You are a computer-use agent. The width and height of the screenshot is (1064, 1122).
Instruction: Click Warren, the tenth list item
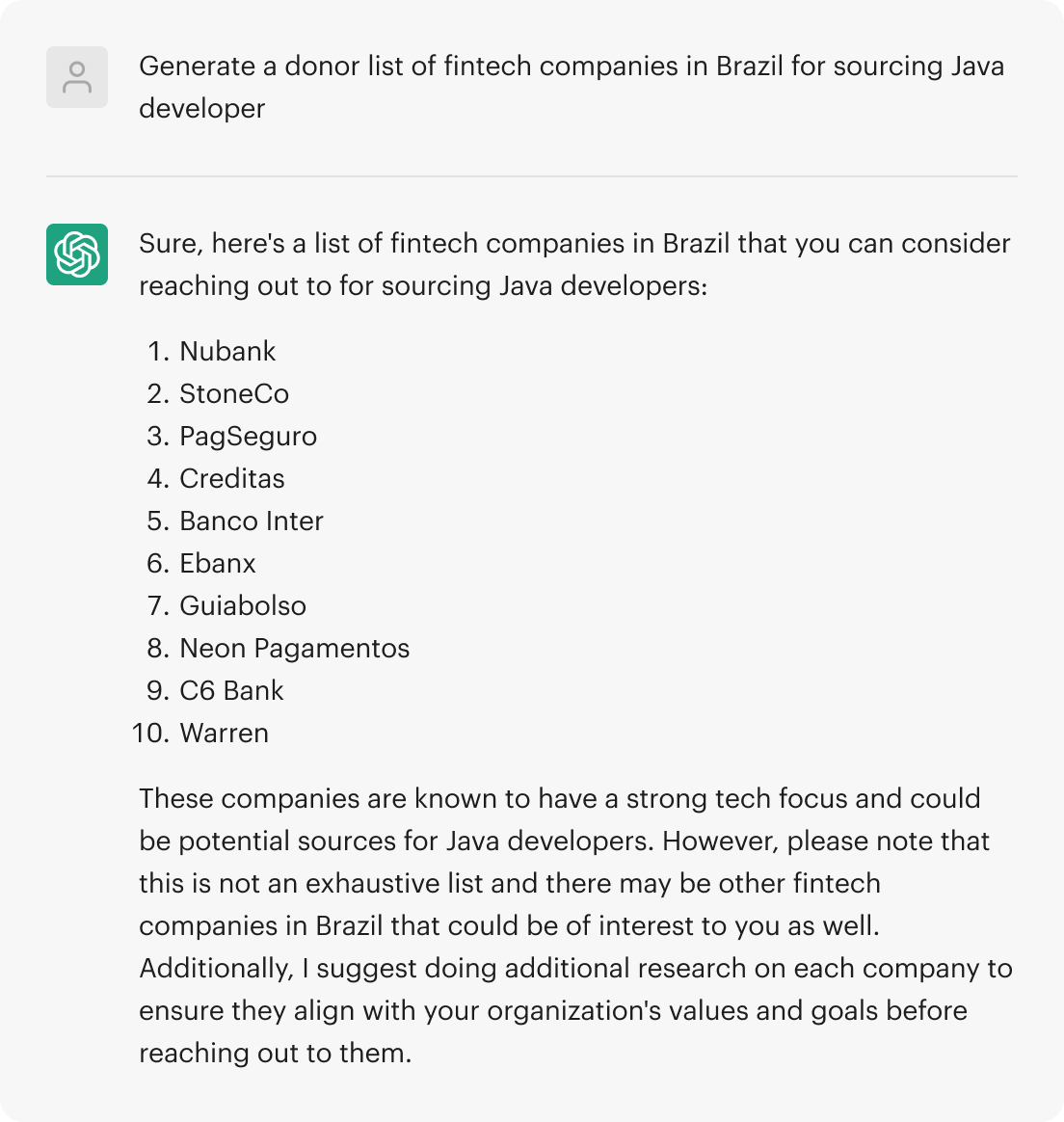click(224, 733)
